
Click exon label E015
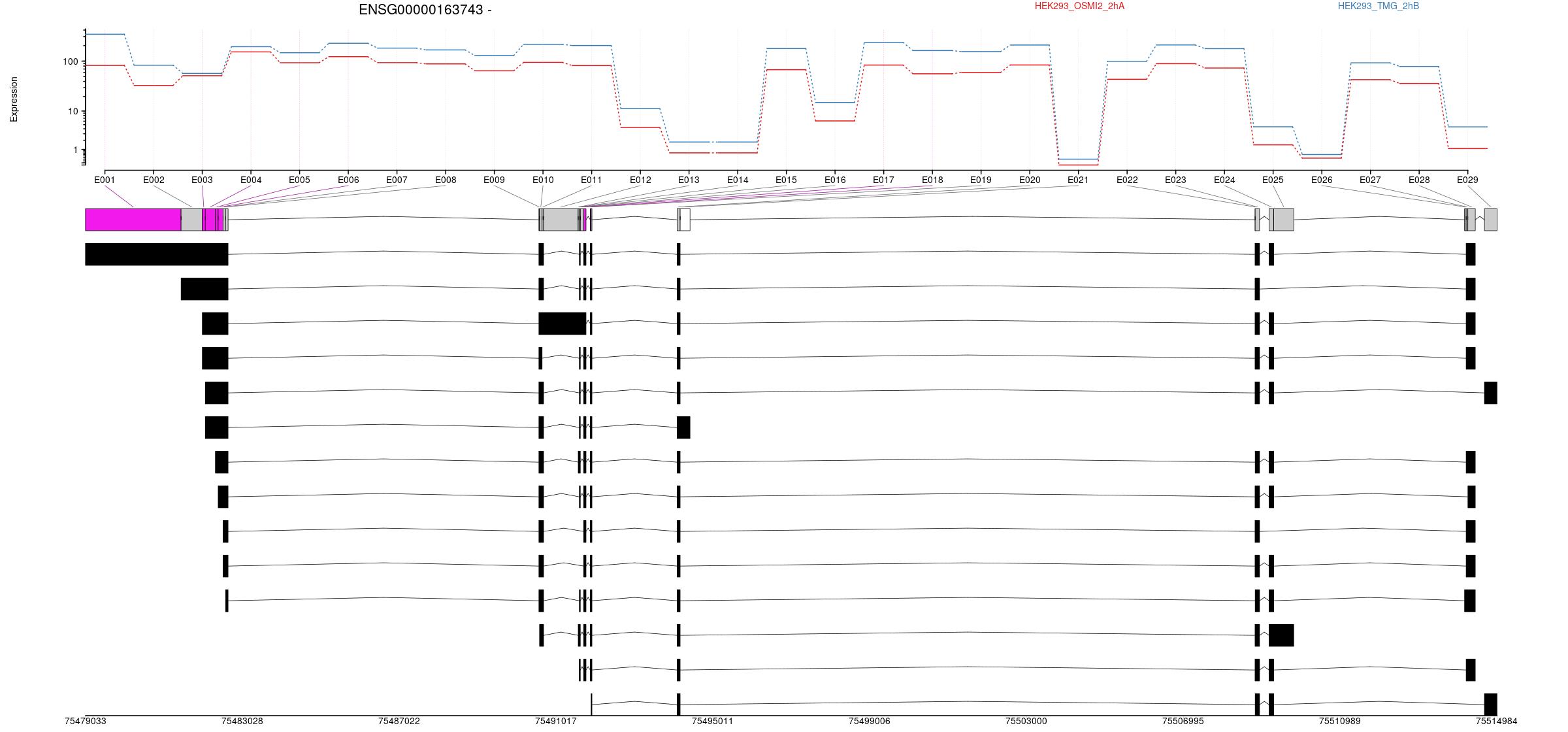tap(786, 180)
